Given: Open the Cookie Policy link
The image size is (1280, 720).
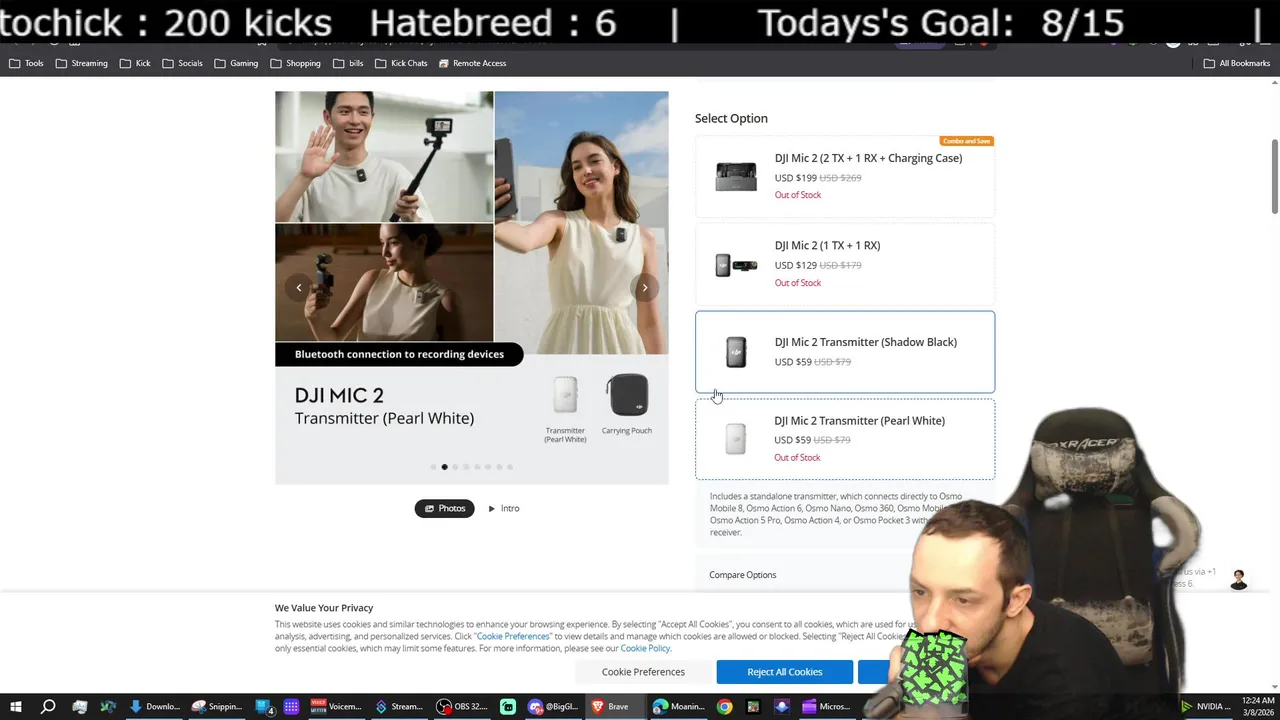Looking at the screenshot, I should [645, 648].
